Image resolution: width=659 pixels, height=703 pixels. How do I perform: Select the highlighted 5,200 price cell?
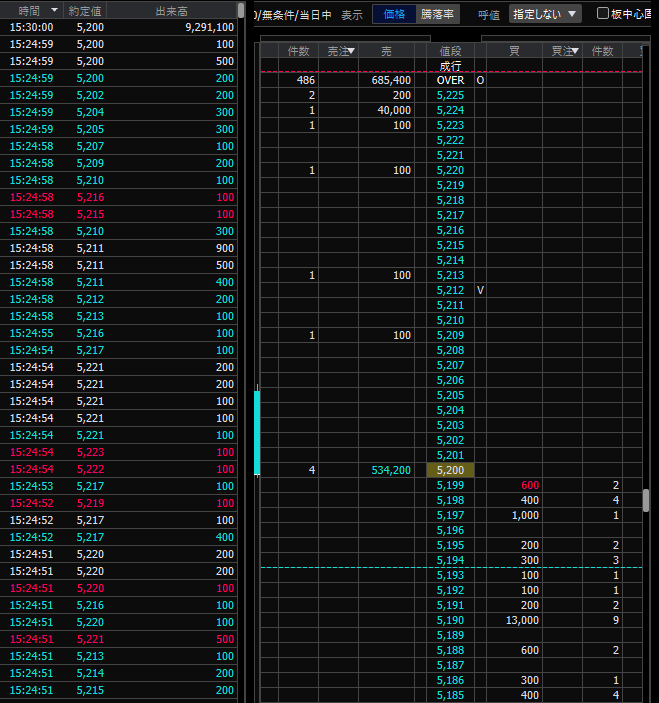[450, 470]
